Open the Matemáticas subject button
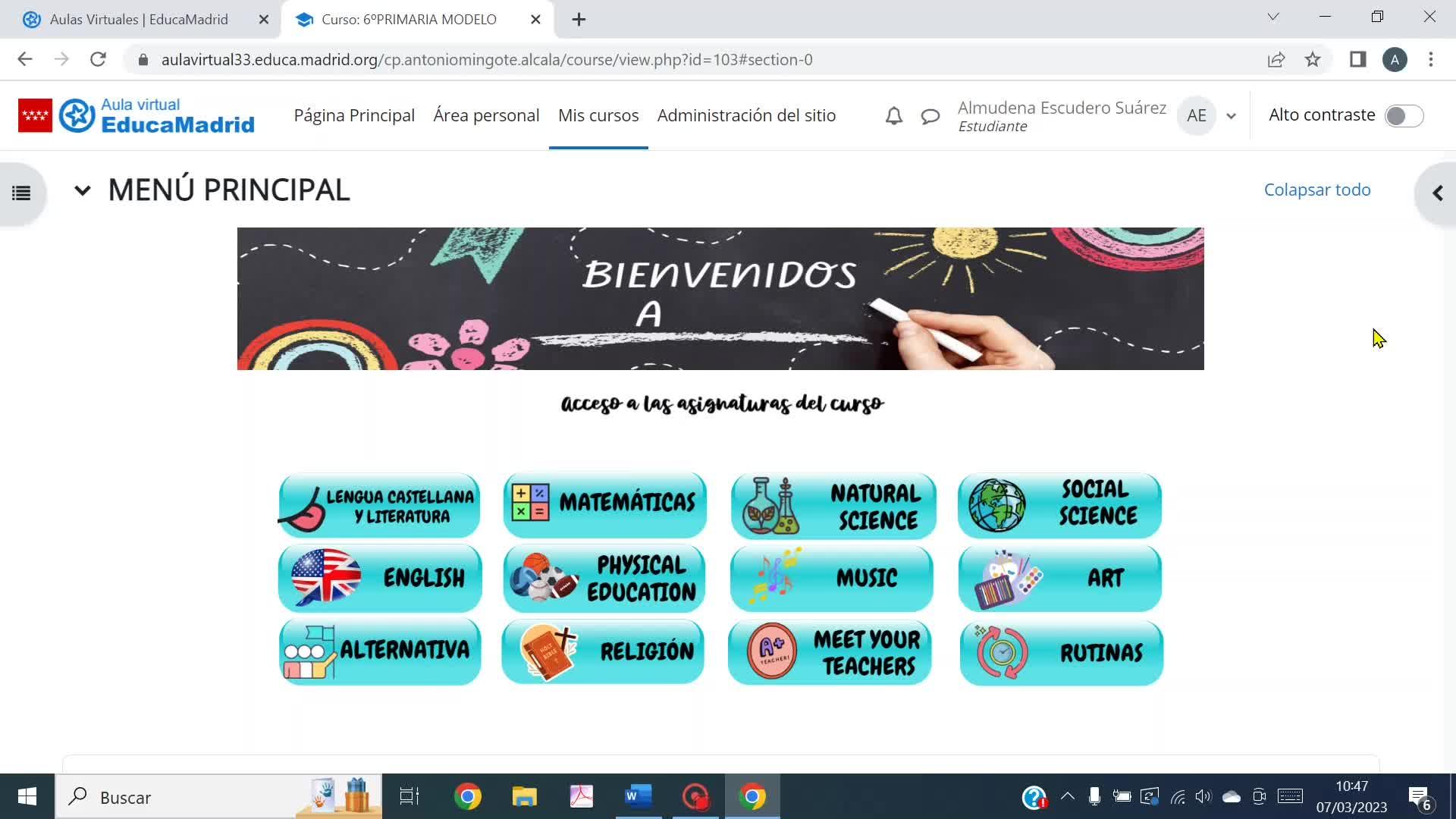This screenshot has width=1456, height=819. click(604, 504)
